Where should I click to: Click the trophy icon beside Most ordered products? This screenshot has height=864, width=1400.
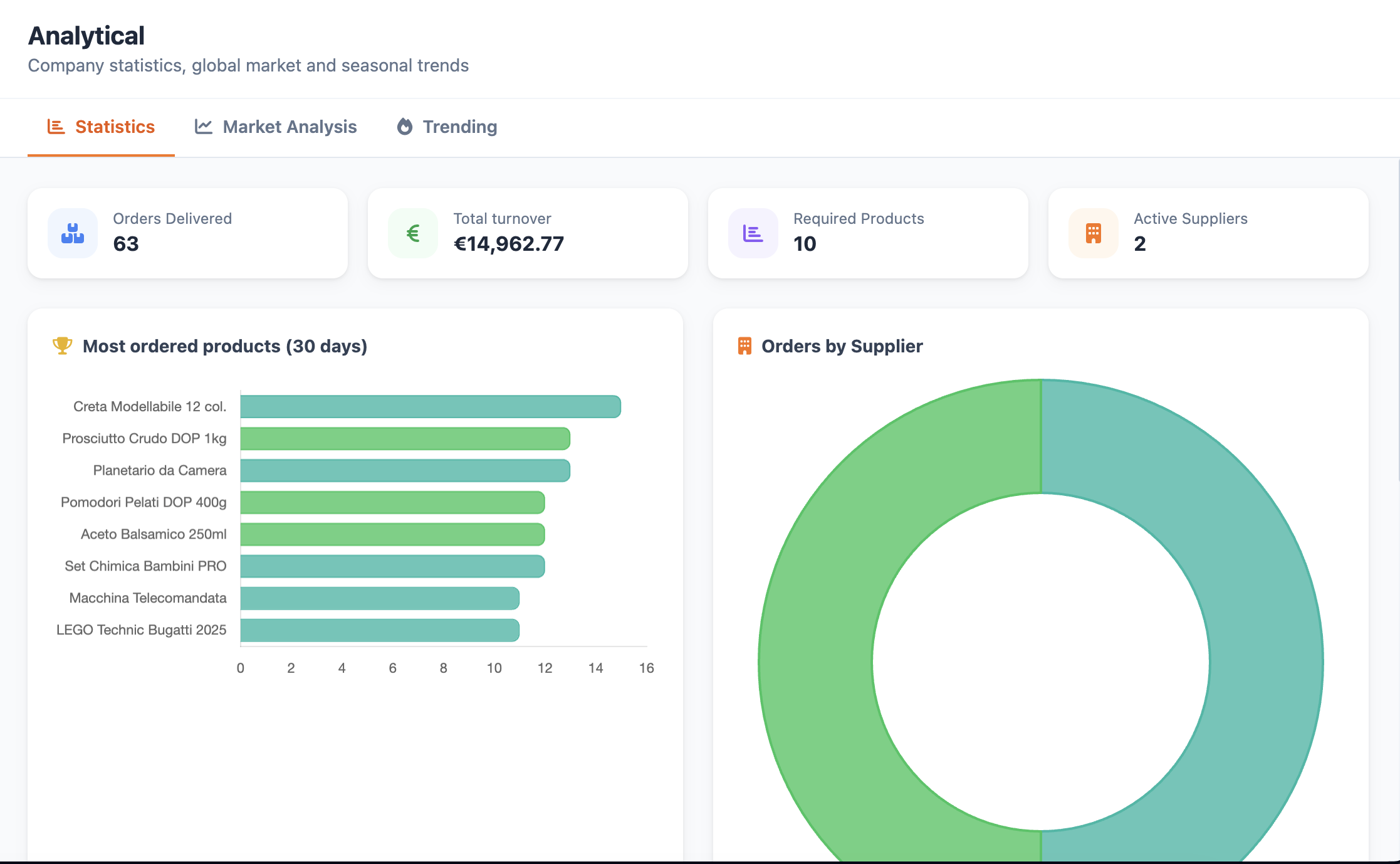(62, 345)
